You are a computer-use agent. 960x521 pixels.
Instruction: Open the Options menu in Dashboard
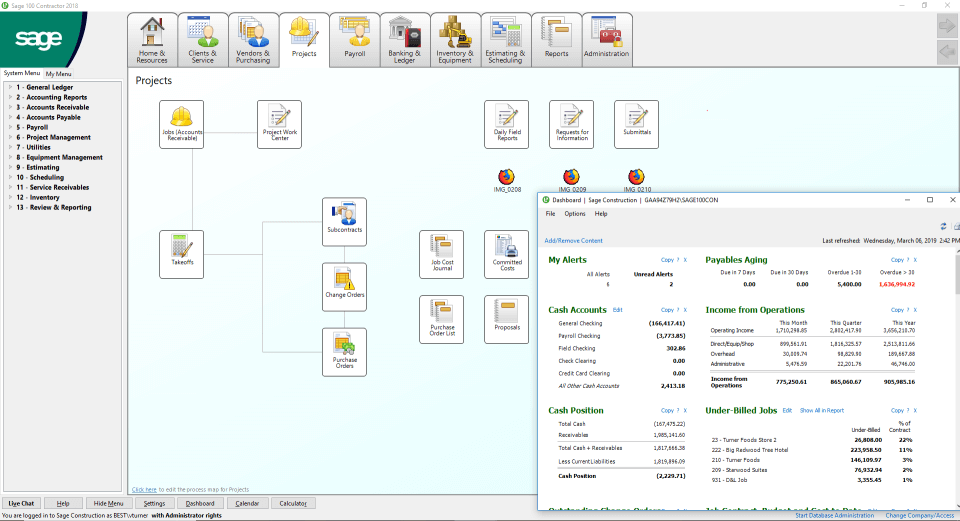point(574,214)
